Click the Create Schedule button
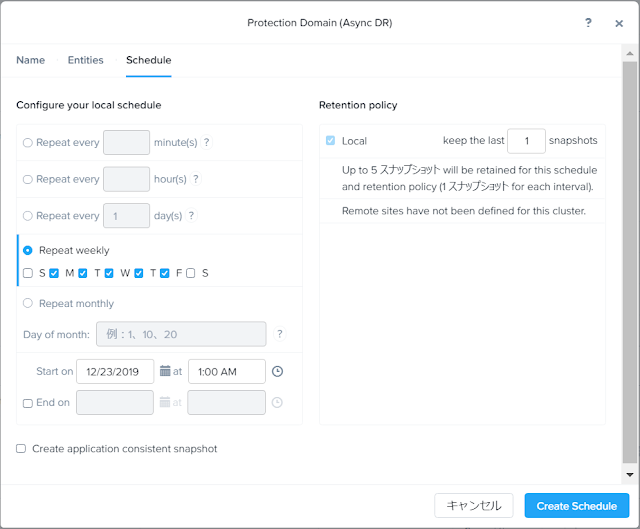 (x=577, y=506)
